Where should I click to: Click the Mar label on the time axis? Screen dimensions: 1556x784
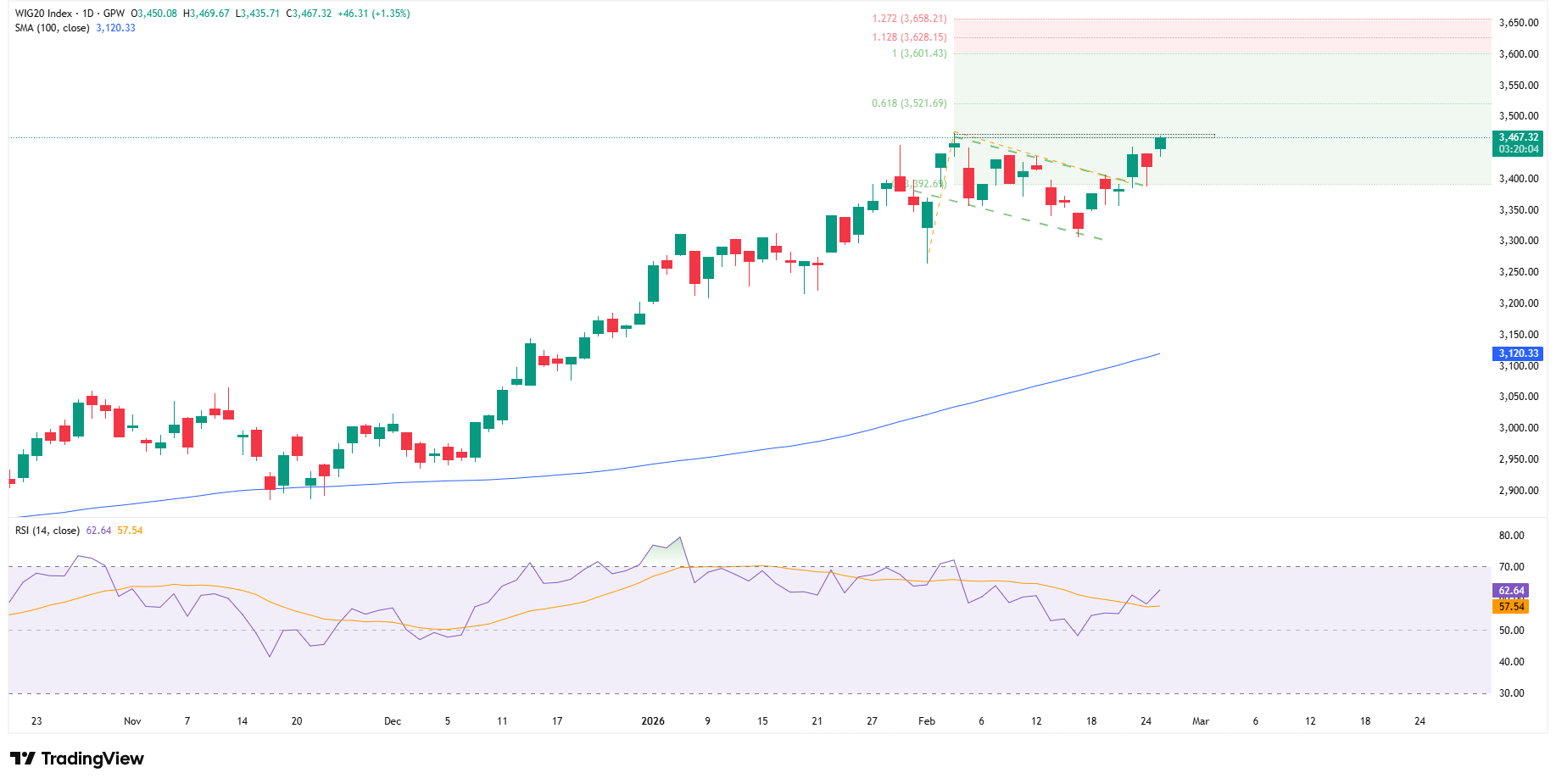coord(1201,721)
